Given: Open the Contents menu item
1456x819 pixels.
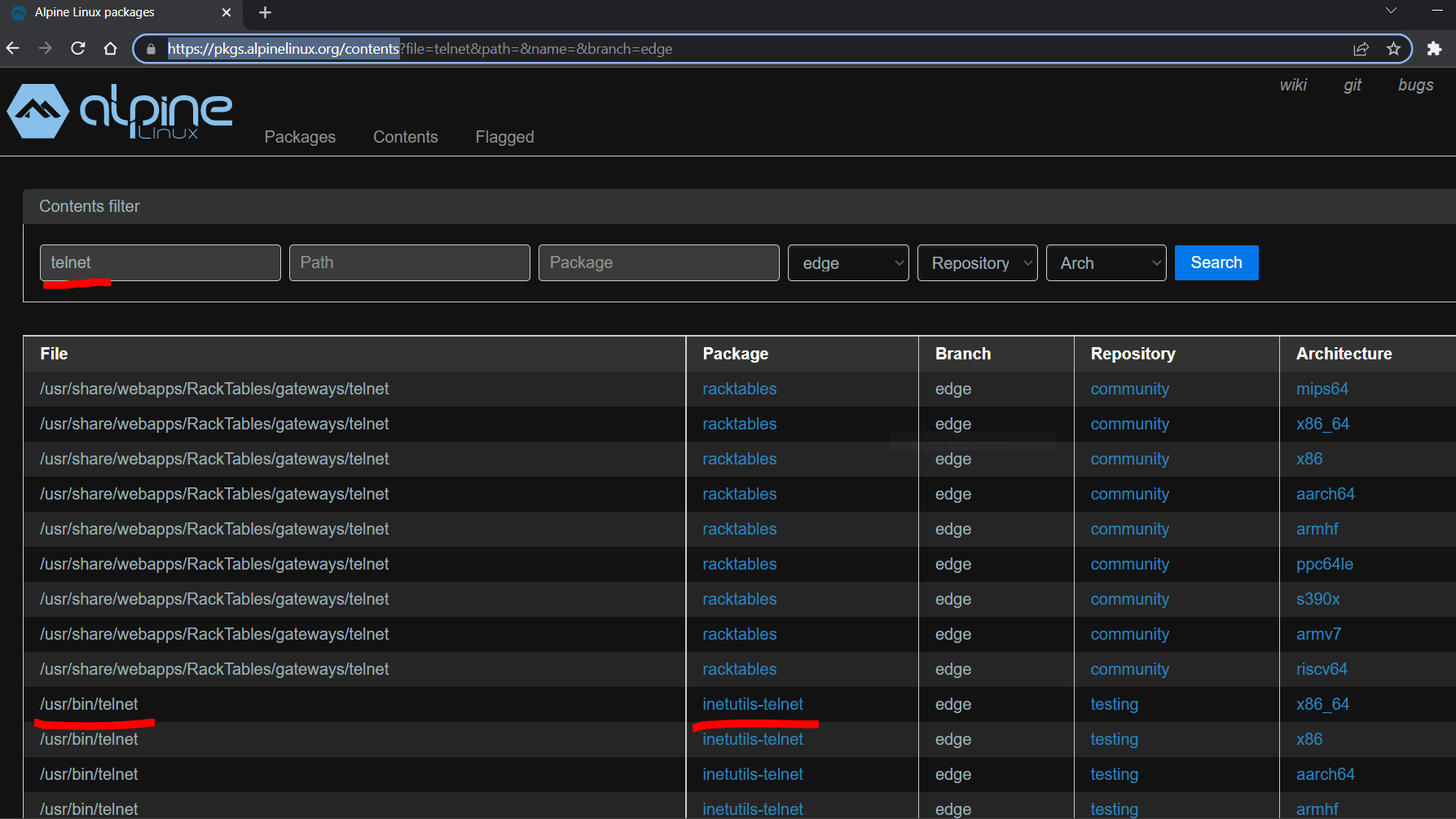Looking at the screenshot, I should 406,137.
